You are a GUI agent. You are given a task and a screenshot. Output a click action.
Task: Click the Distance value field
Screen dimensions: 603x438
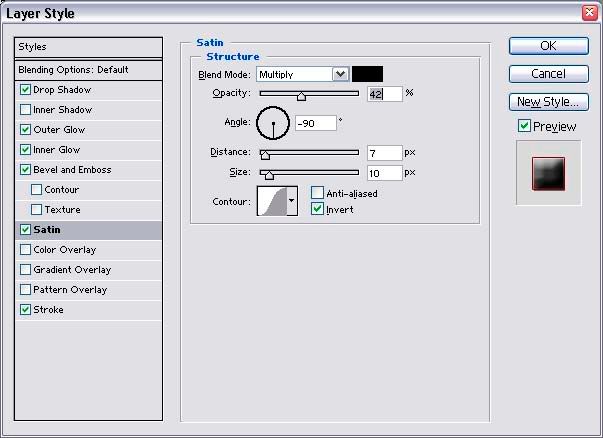point(385,153)
